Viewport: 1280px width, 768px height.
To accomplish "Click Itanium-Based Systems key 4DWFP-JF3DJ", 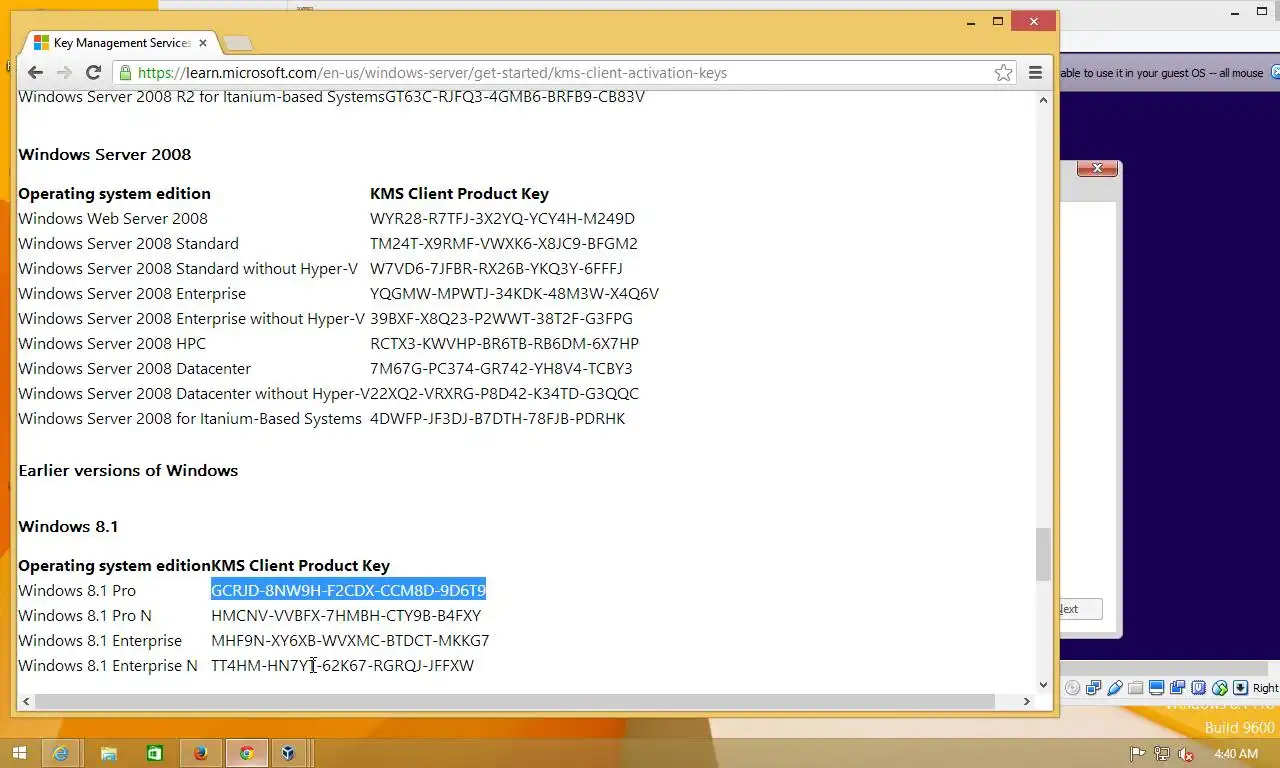I will click(x=497, y=418).
